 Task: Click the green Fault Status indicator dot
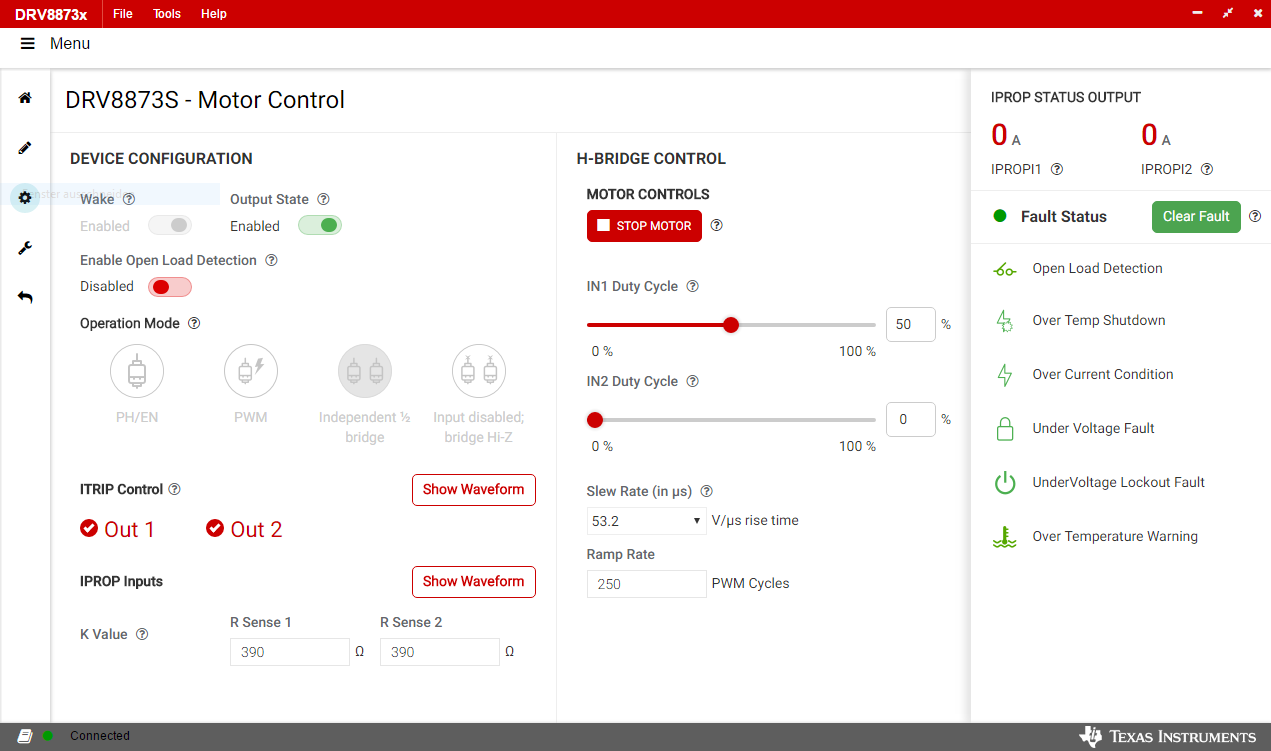999,216
